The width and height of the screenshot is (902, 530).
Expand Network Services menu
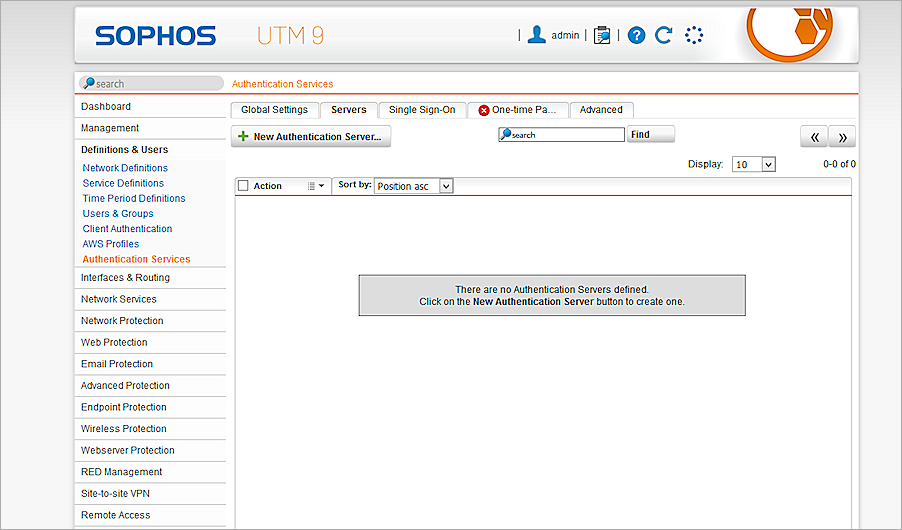(150, 299)
